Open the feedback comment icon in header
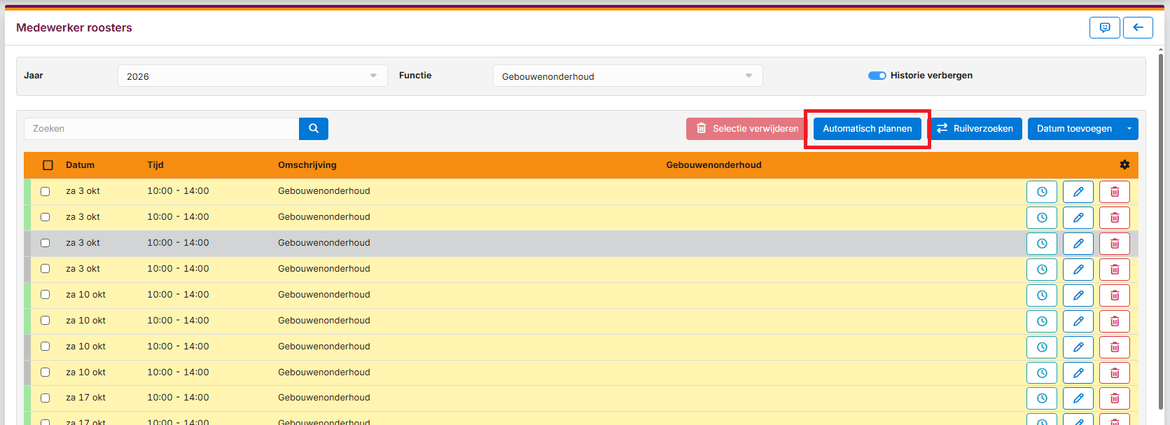Viewport: 1170px width, 425px height. tap(1105, 28)
